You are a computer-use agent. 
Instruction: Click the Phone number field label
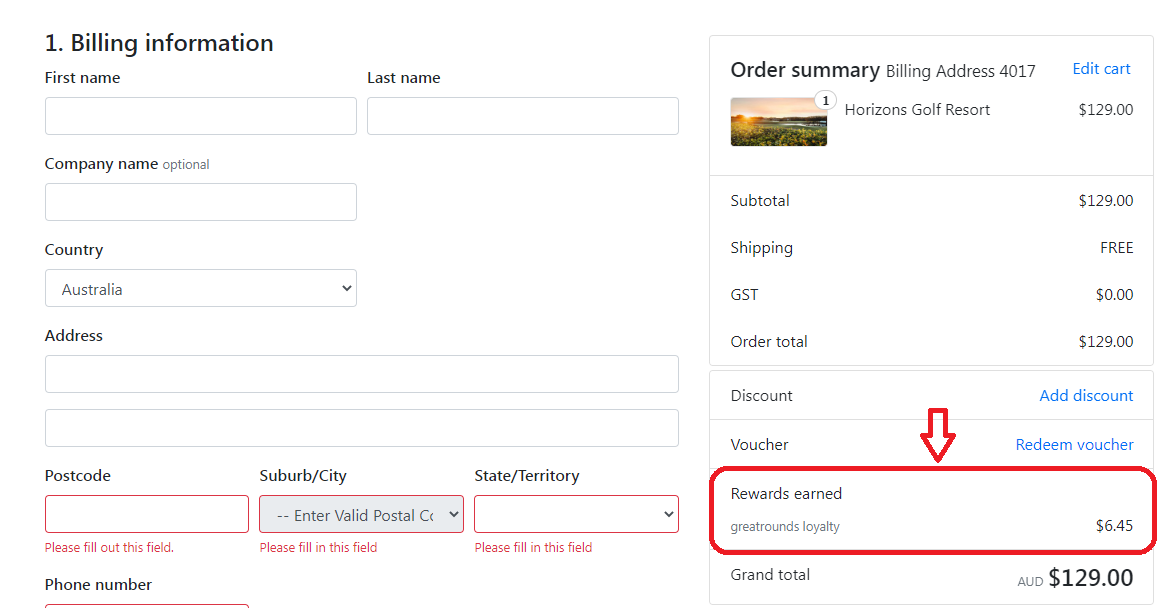click(98, 584)
